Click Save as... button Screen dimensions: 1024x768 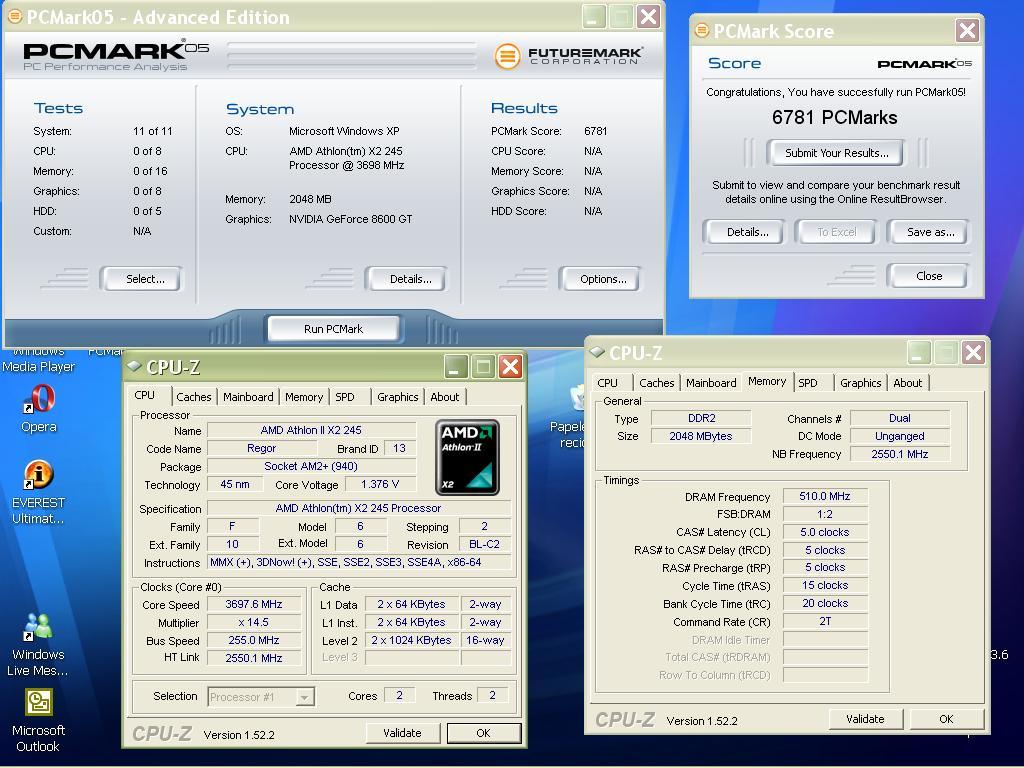930,232
